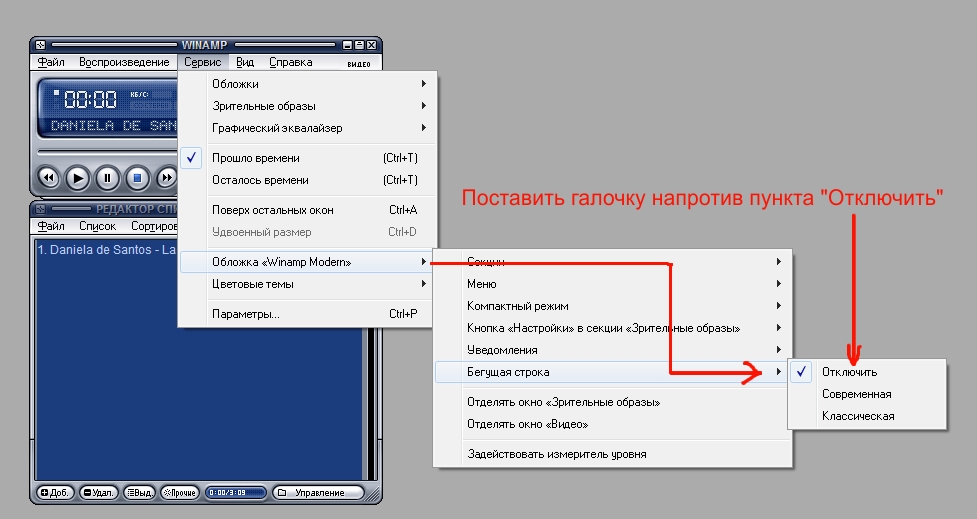Screen dimensions: 977x519
Task: Select the Daniela de Santos playlist entry
Action: [107, 249]
